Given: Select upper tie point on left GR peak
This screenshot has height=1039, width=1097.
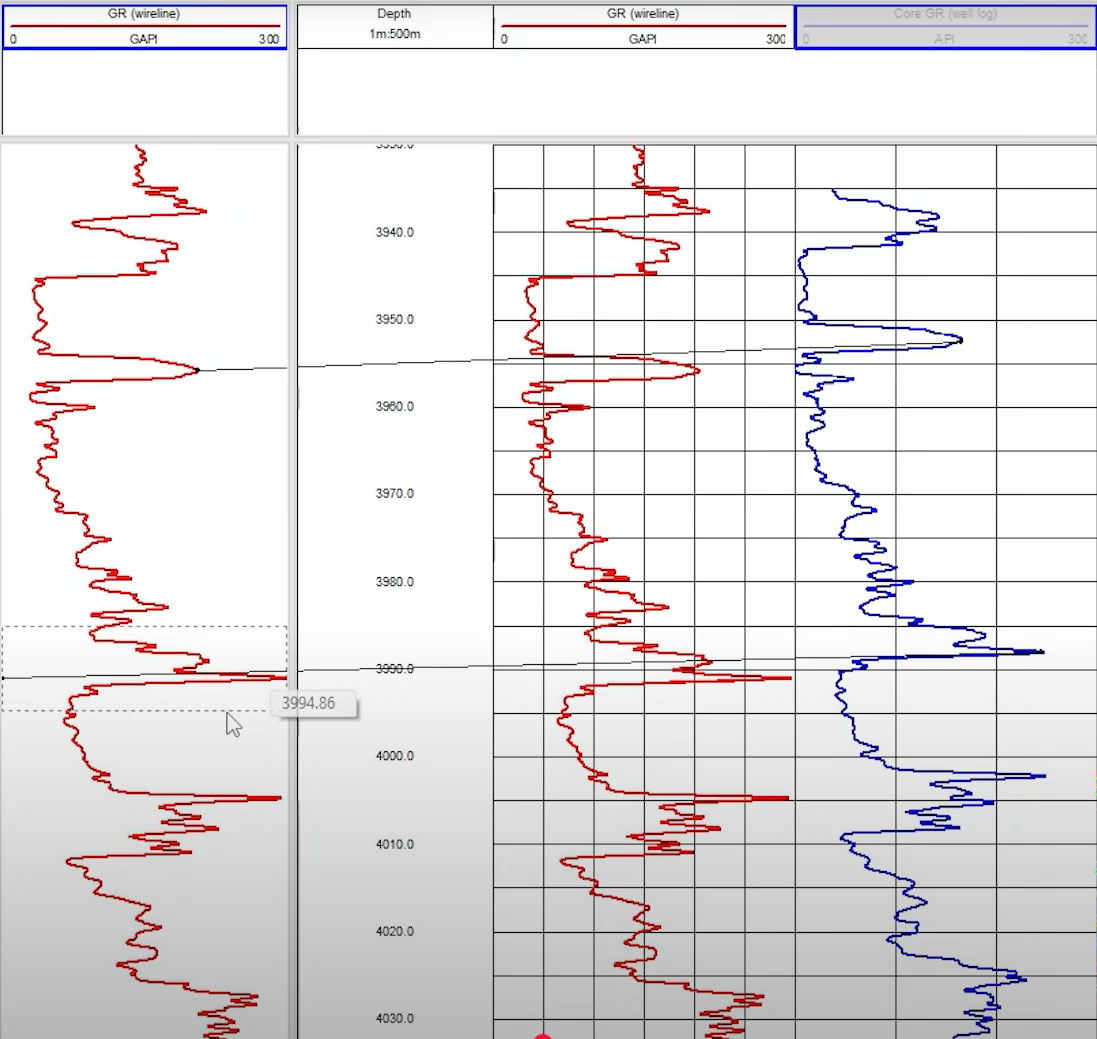Looking at the screenshot, I should (197, 370).
